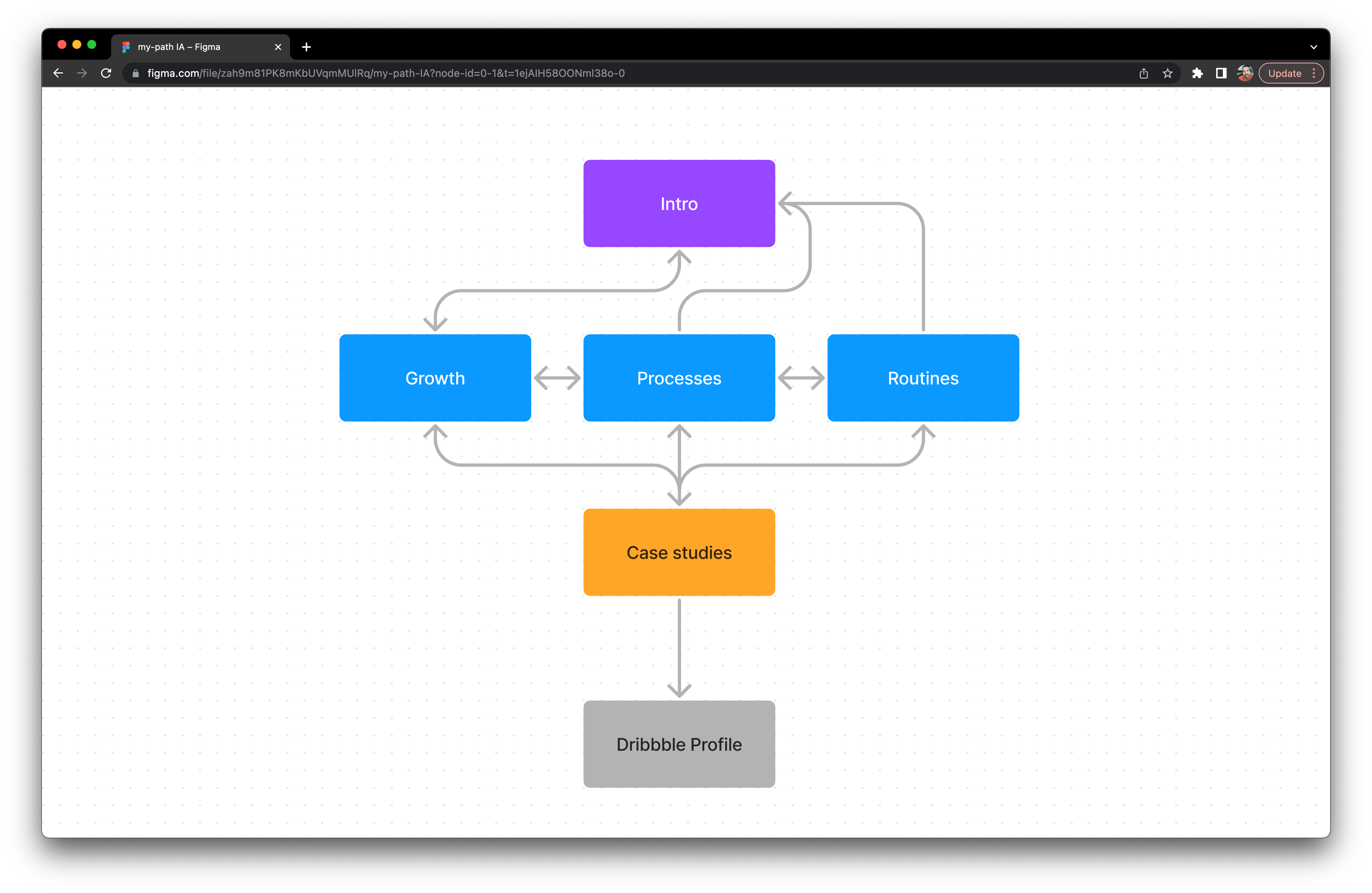
Task: Click the profile avatar icon
Action: [x=1244, y=73]
